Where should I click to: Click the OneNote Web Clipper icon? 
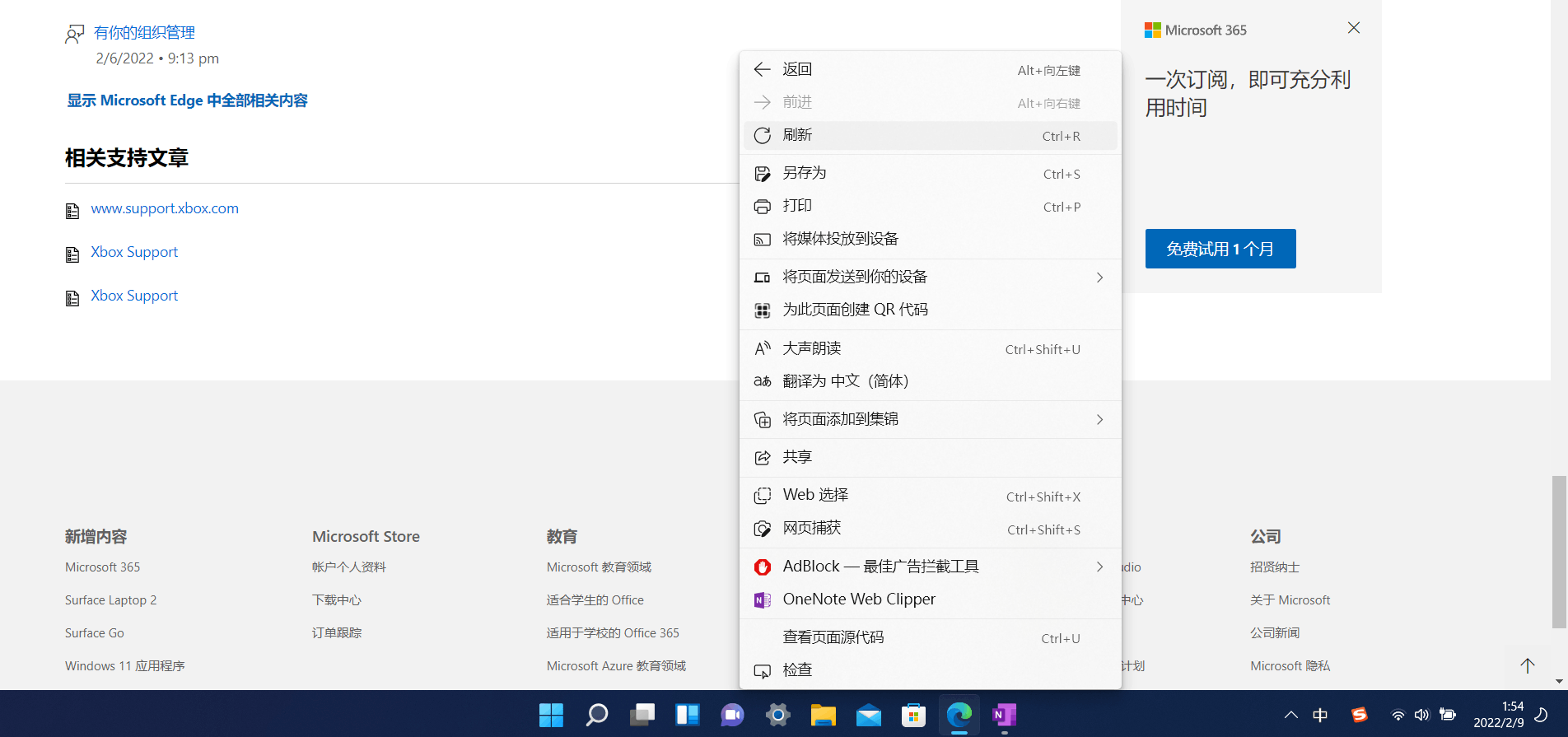763,599
